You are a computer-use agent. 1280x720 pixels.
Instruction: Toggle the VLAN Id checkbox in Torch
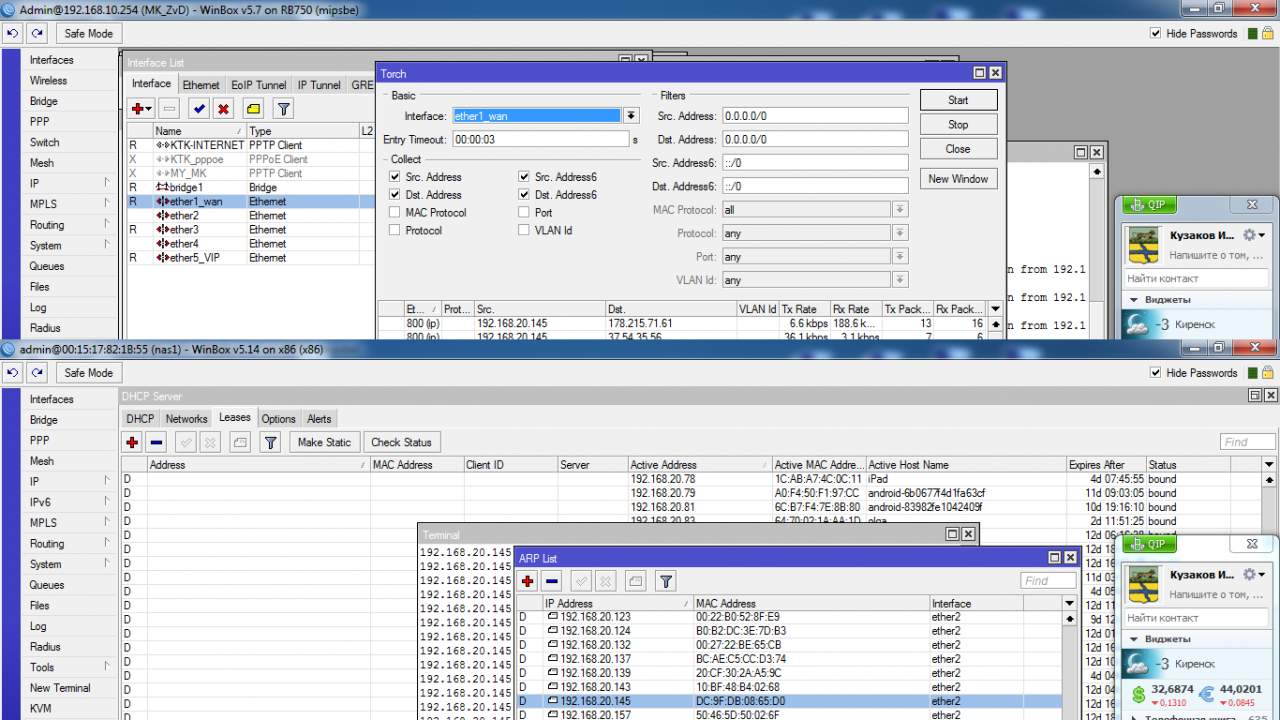pyautogui.click(x=524, y=231)
